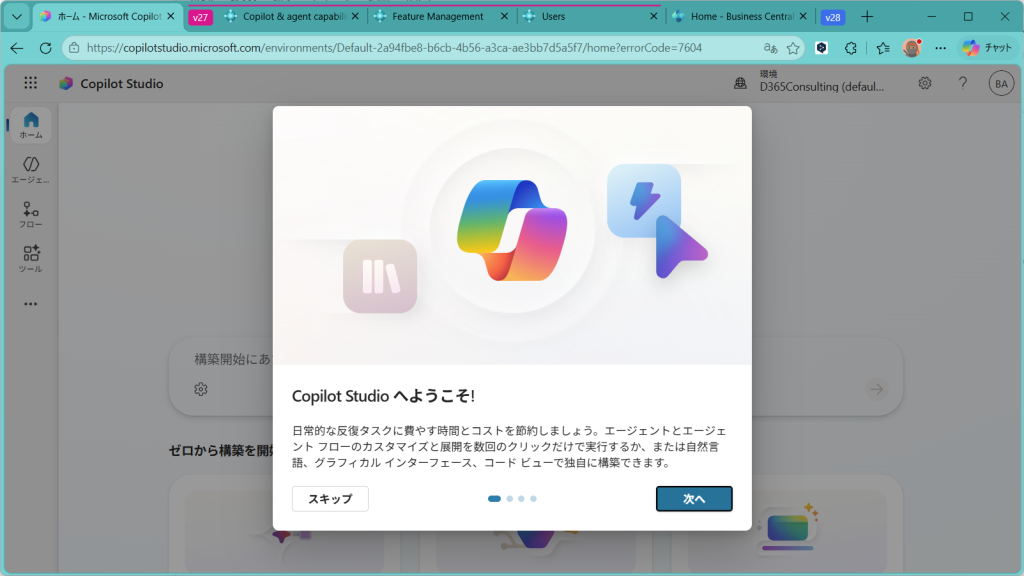The width and height of the screenshot is (1024, 576).
Task: Click the browser address bar URL
Action: tap(400, 48)
